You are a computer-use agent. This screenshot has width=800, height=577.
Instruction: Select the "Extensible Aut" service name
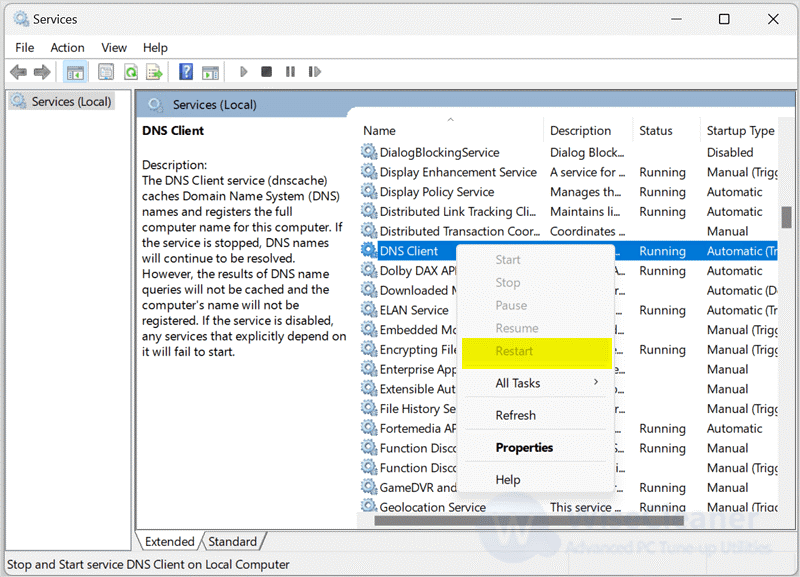pos(418,389)
